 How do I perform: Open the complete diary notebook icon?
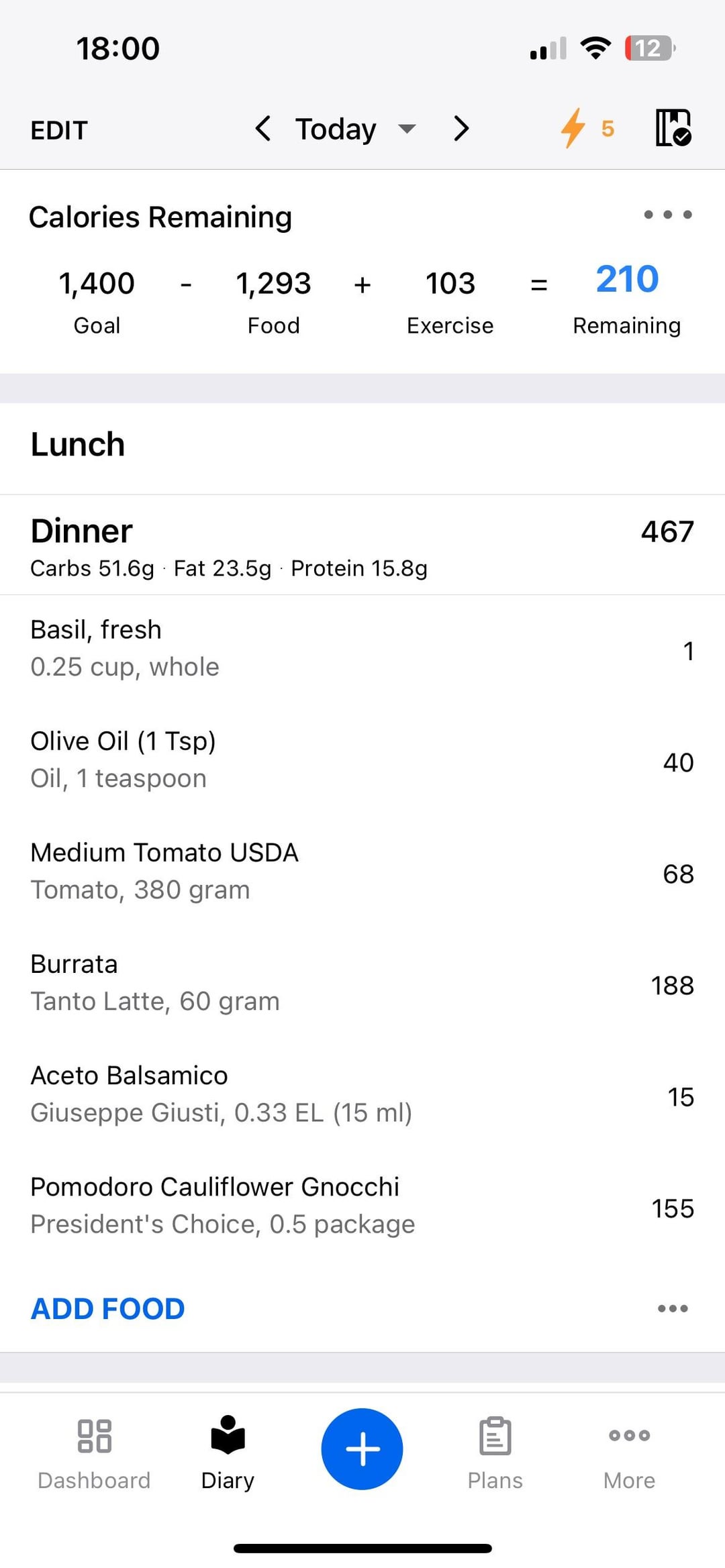click(x=673, y=128)
